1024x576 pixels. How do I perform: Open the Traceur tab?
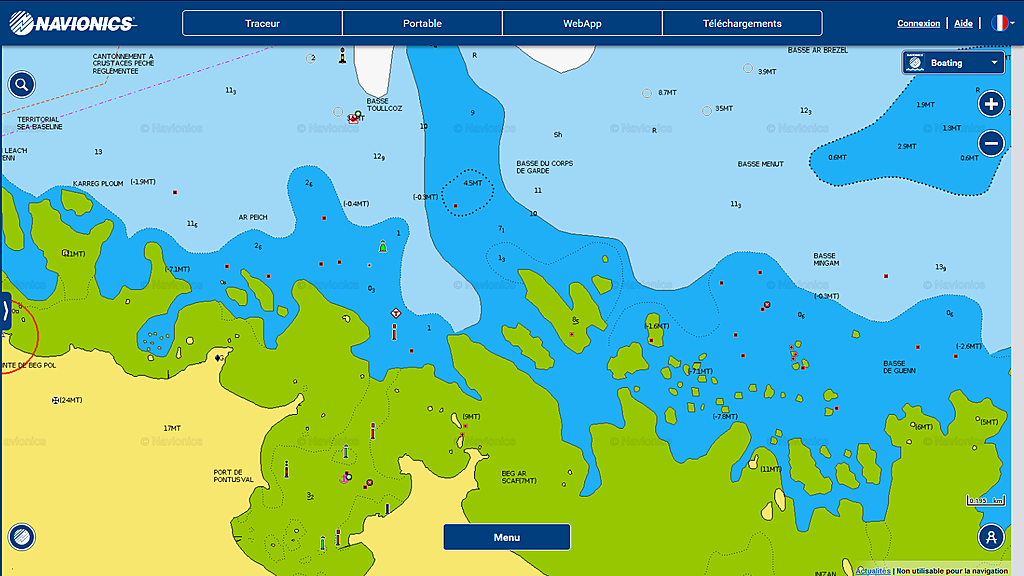coord(262,24)
